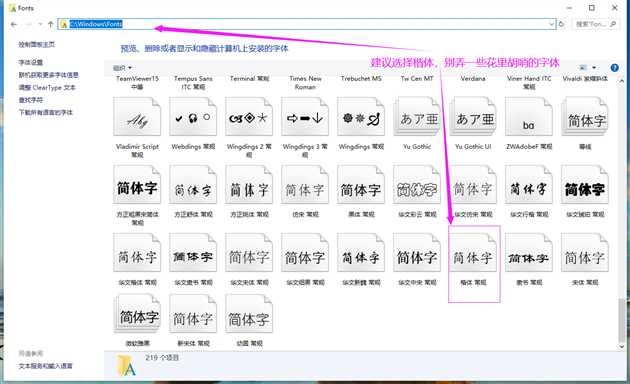Select the 华文新魏 font icon

tap(361, 253)
